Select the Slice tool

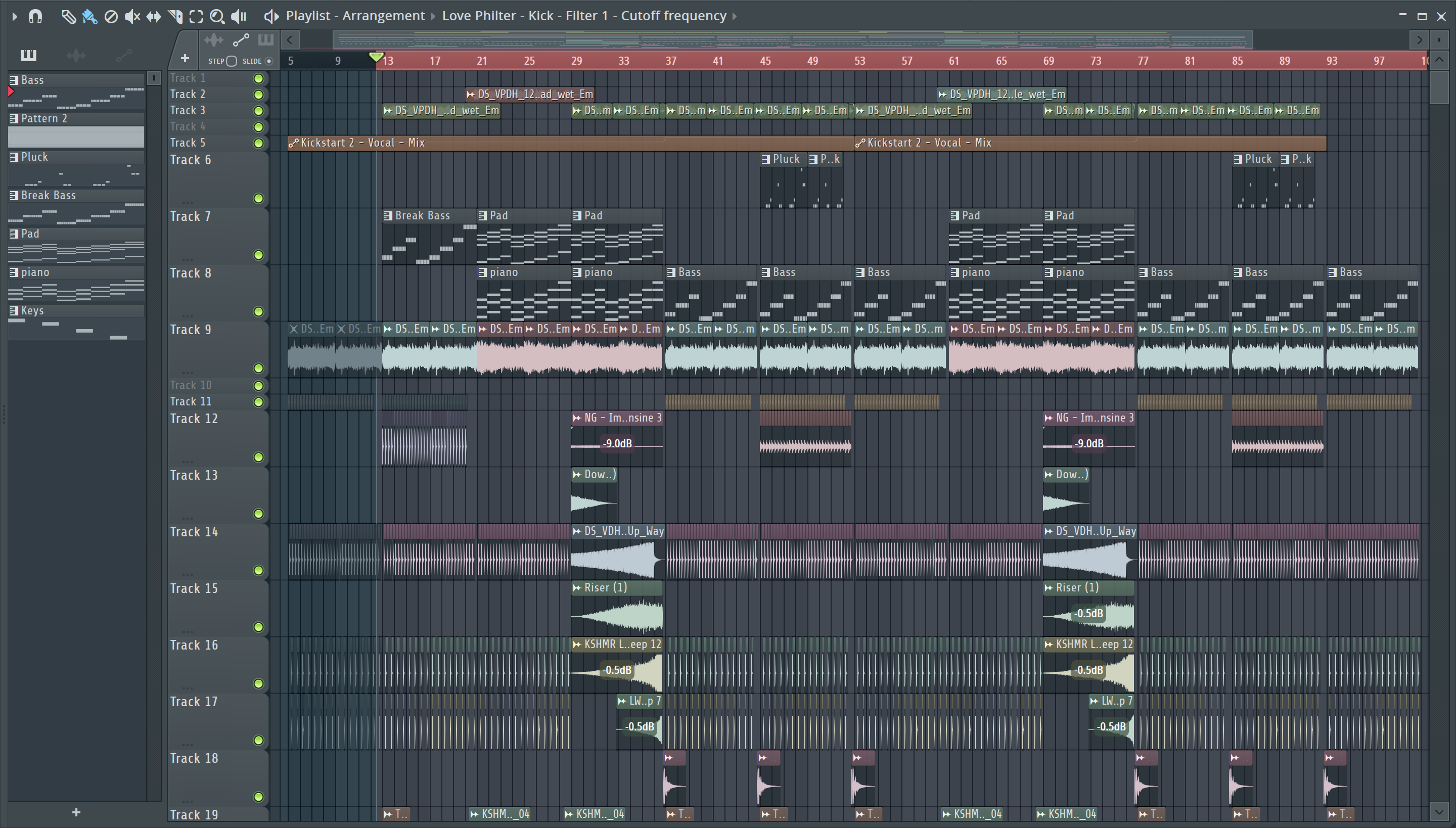(x=175, y=17)
